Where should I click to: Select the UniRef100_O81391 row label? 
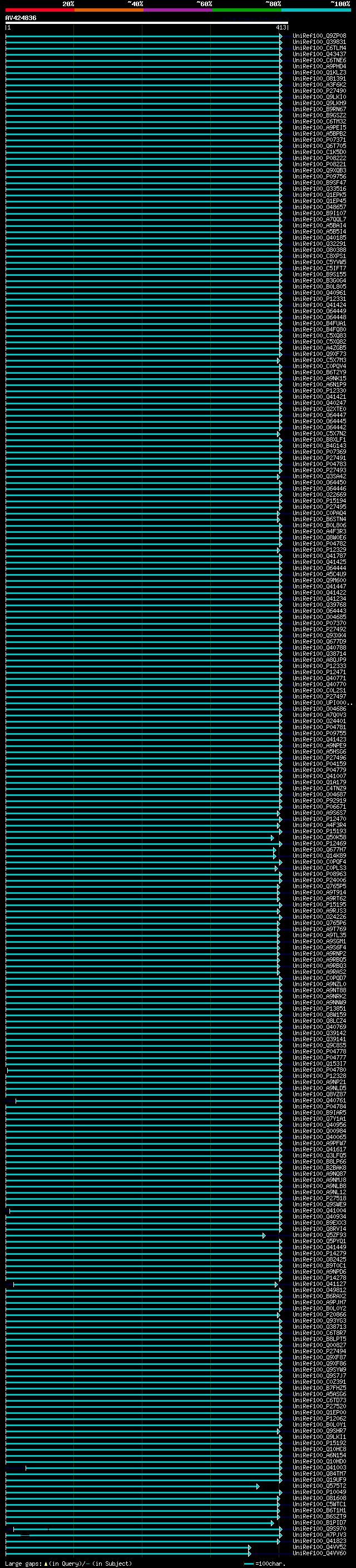pyautogui.click(x=319, y=78)
